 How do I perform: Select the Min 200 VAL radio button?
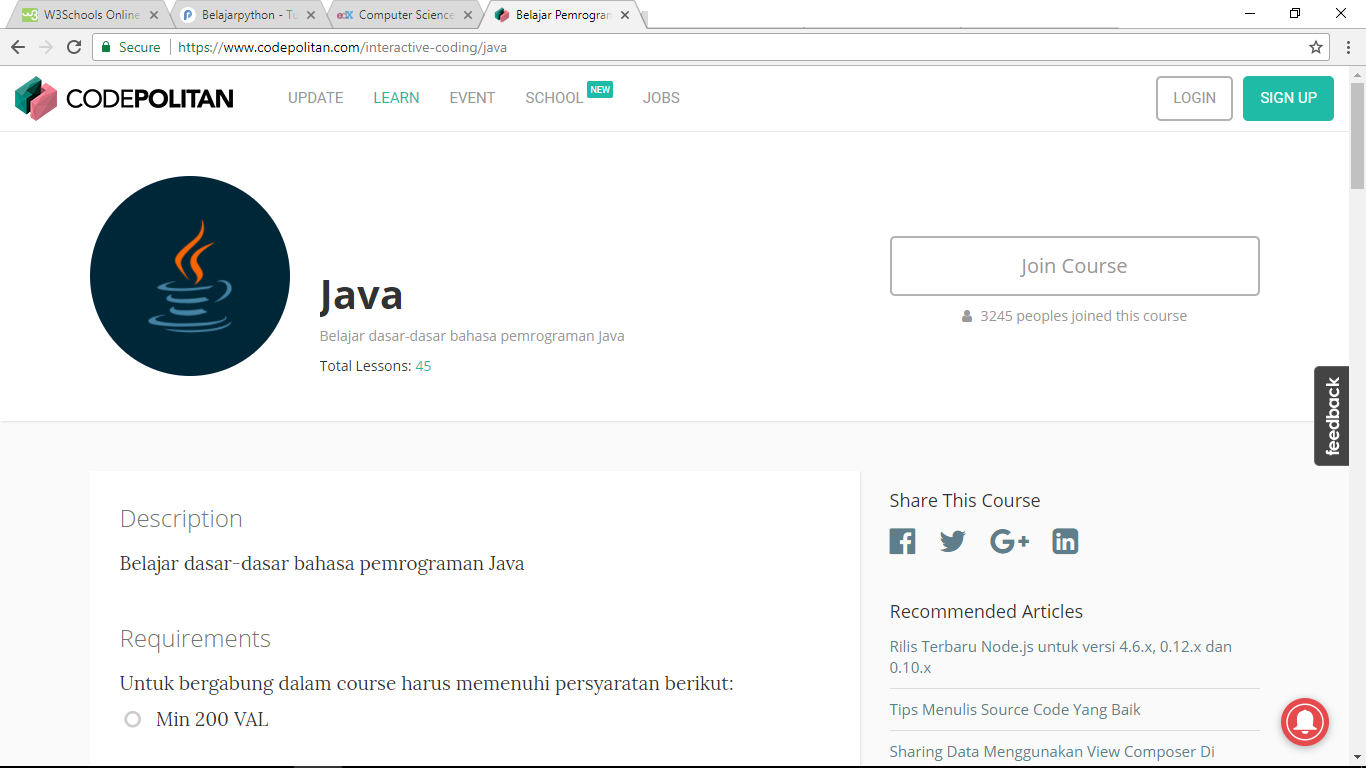pyautogui.click(x=133, y=719)
